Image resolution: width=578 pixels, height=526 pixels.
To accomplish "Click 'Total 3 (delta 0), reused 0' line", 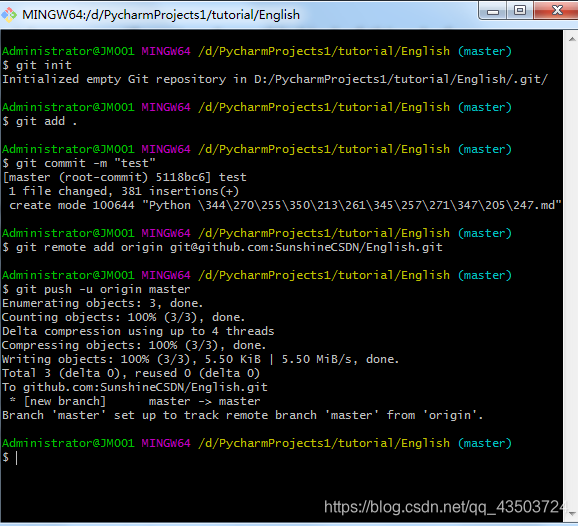I will (x=131, y=373).
